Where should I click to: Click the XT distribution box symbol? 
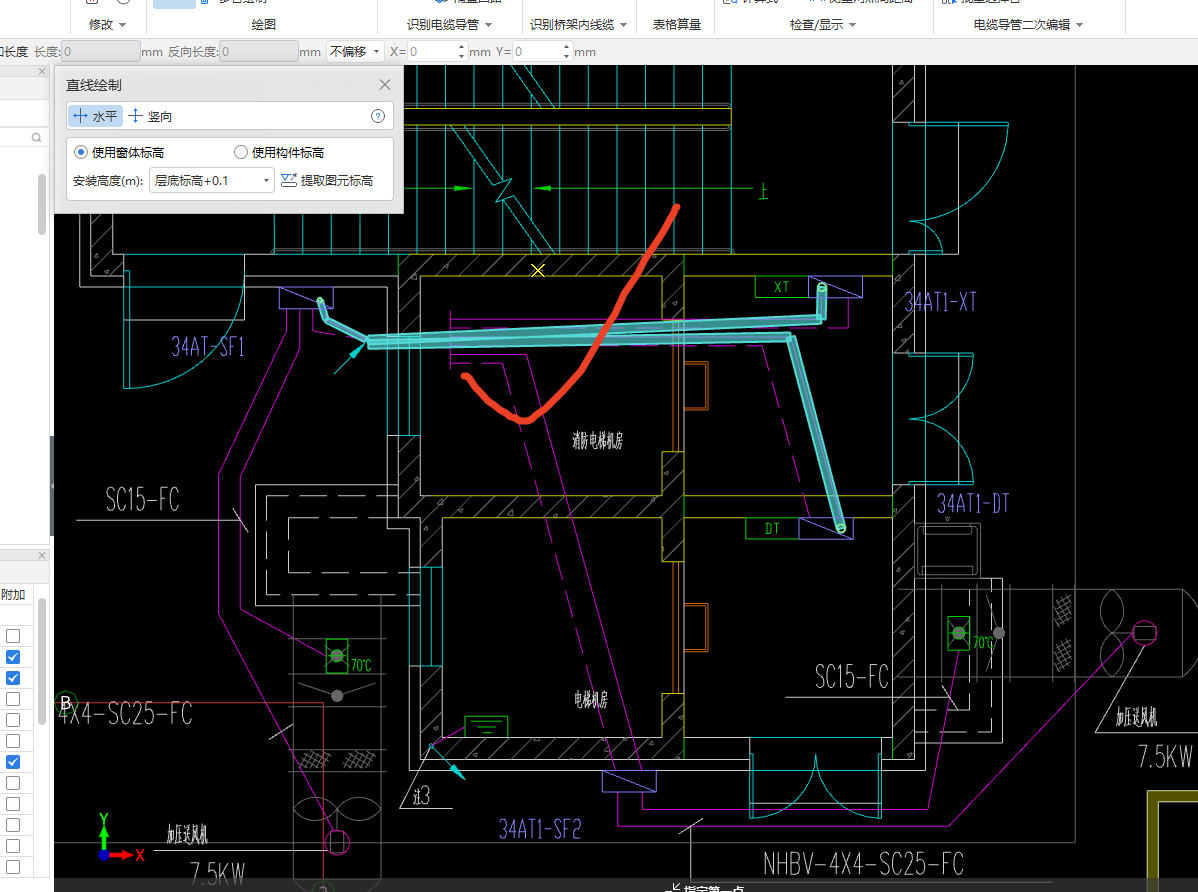(781, 287)
